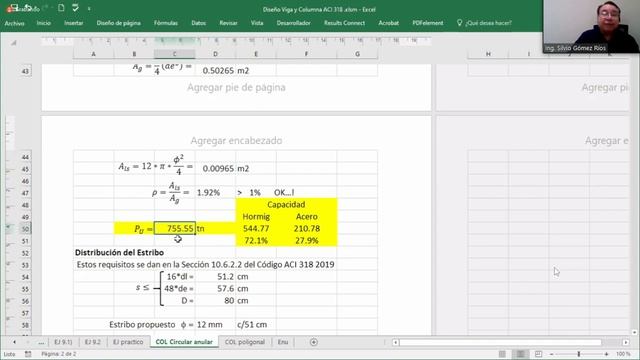Click the lightbulb Tell Me icon
The width and height of the screenshot is (640, 360).
(x=459, y=23)
